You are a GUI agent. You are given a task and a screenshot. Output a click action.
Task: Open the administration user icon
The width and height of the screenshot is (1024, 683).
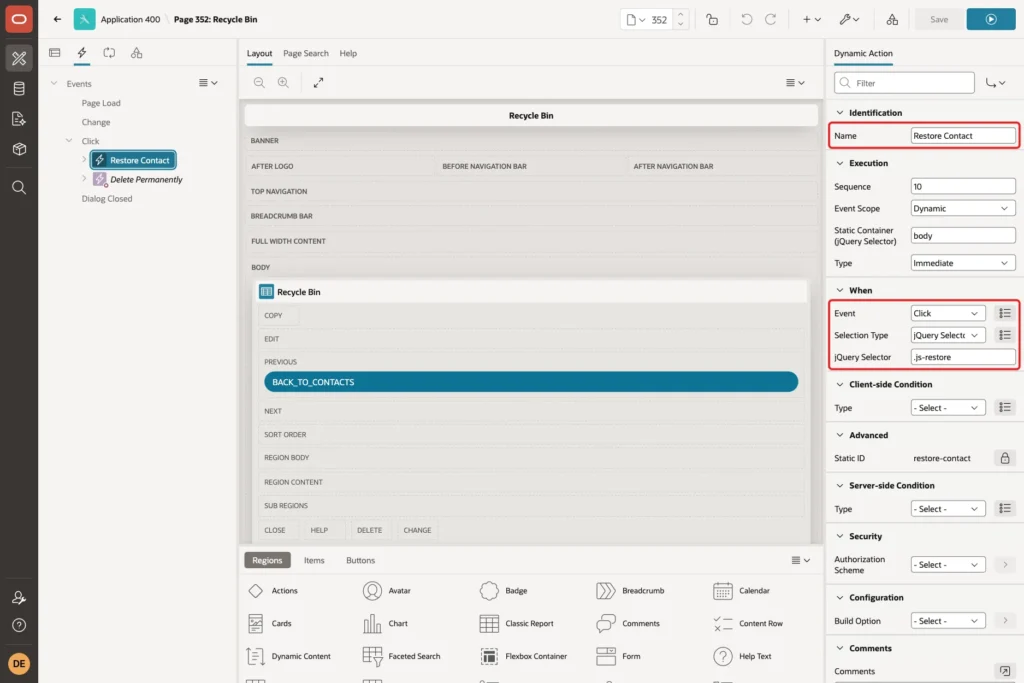pyautogui.click(x=19, y=597)
